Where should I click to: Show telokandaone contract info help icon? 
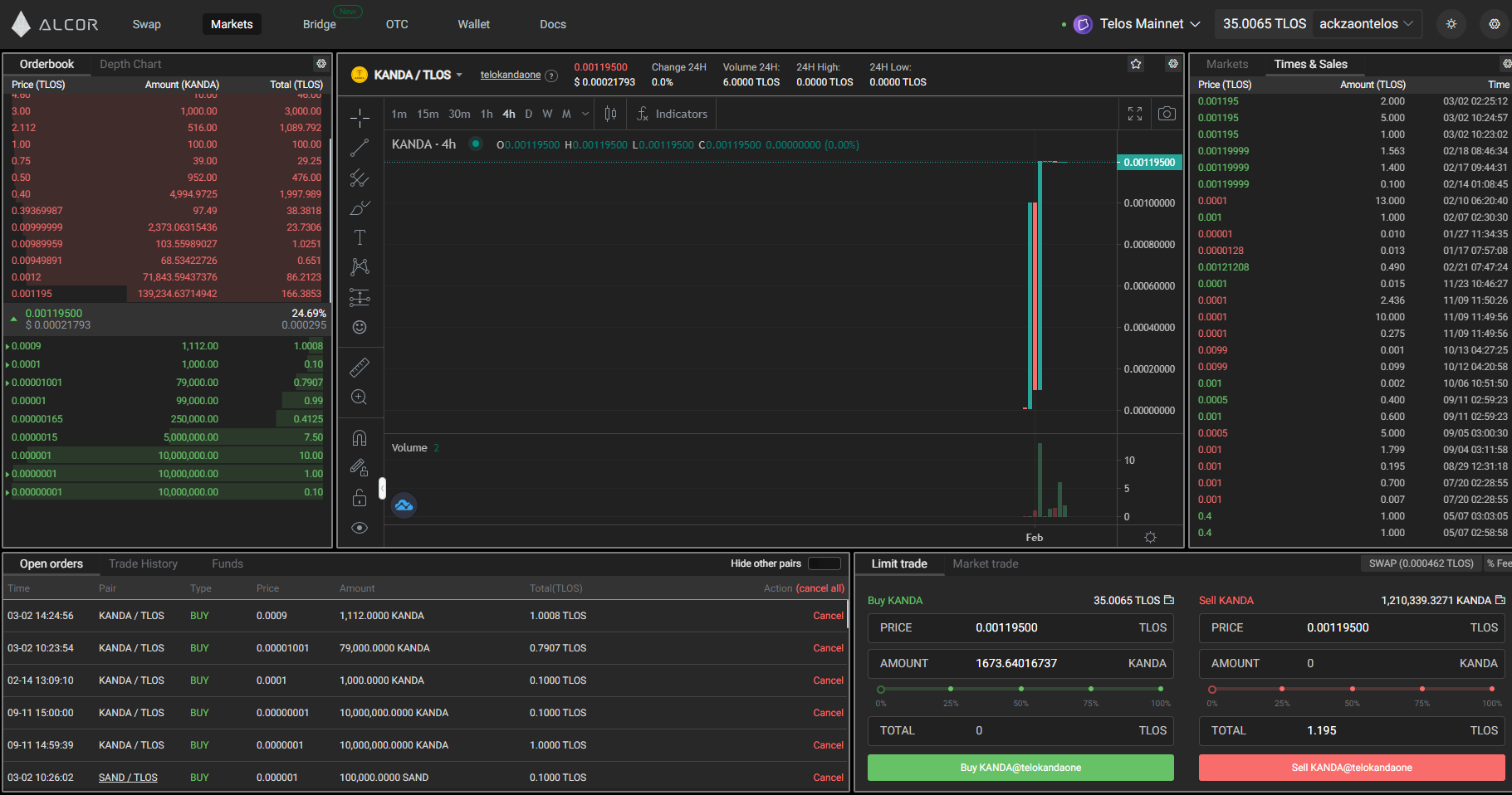550,76
